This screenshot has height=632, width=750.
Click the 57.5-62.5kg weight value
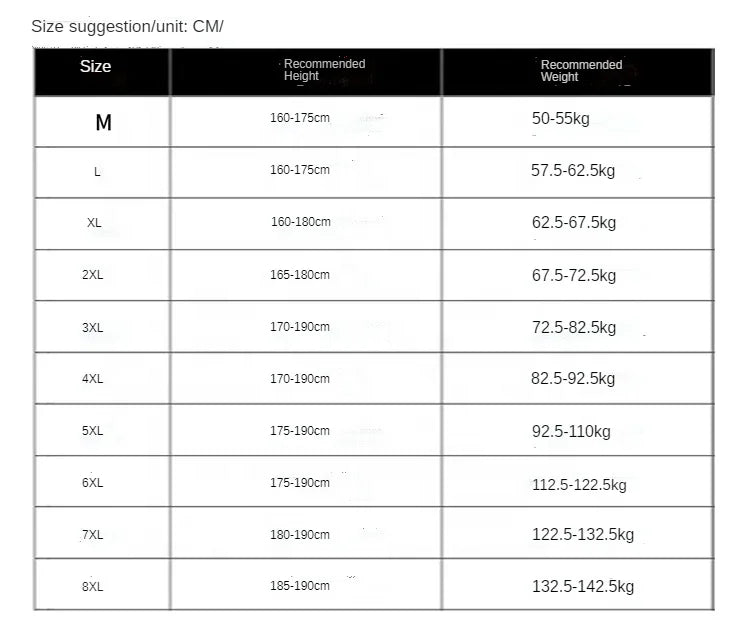coord(573,171)
